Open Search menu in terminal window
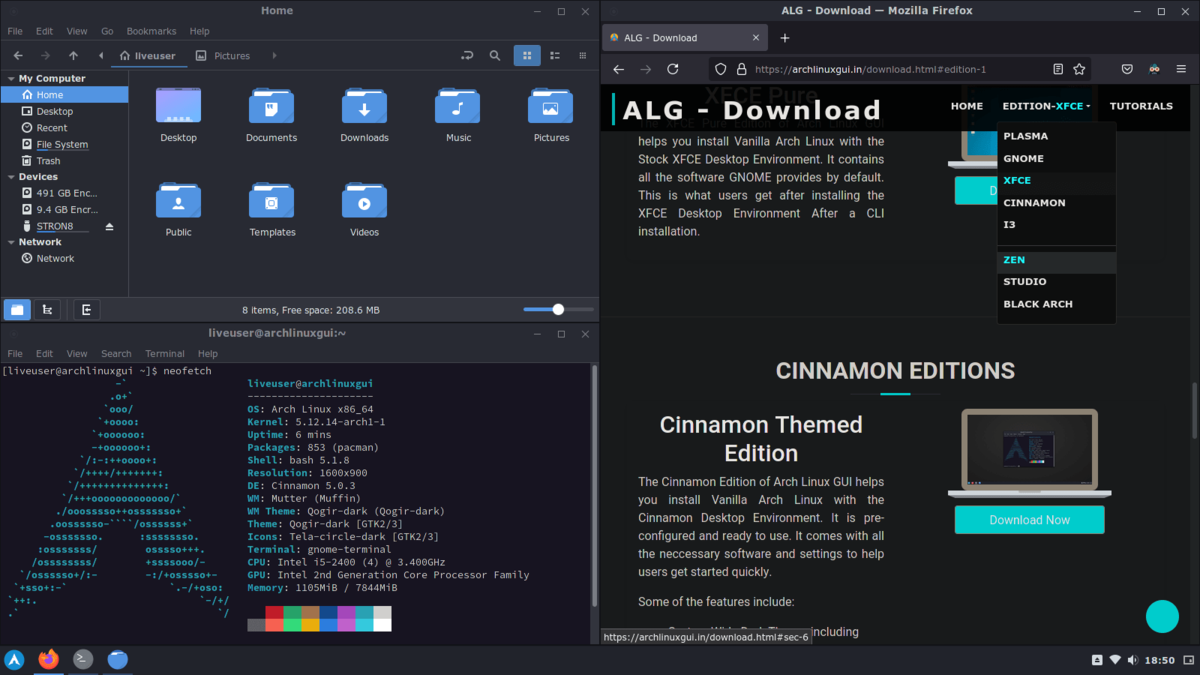 pos(116,354)
